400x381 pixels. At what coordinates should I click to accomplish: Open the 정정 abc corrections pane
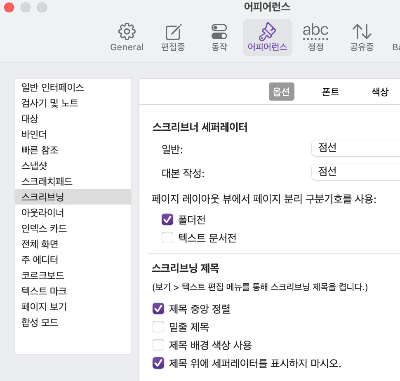pyautogui.click(x=315, y=37)
